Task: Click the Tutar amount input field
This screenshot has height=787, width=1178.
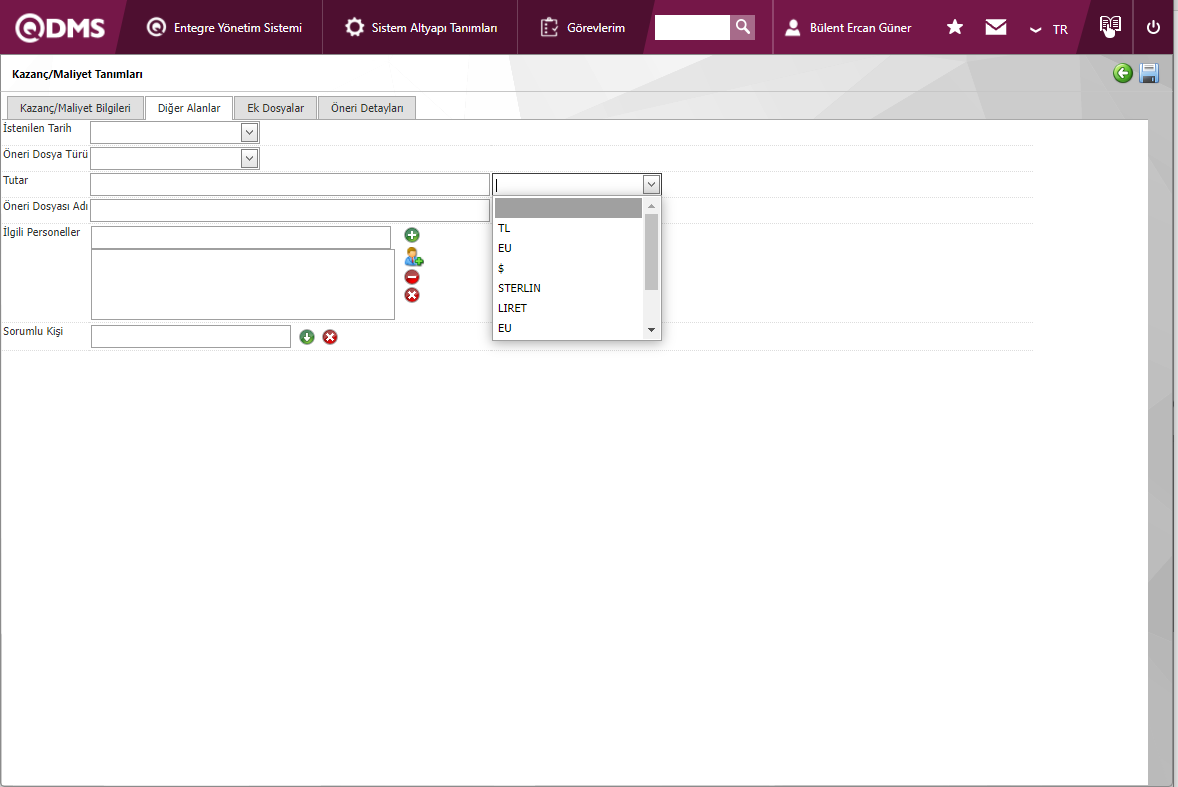Action: pyautogui.click(x=290, y=184)
